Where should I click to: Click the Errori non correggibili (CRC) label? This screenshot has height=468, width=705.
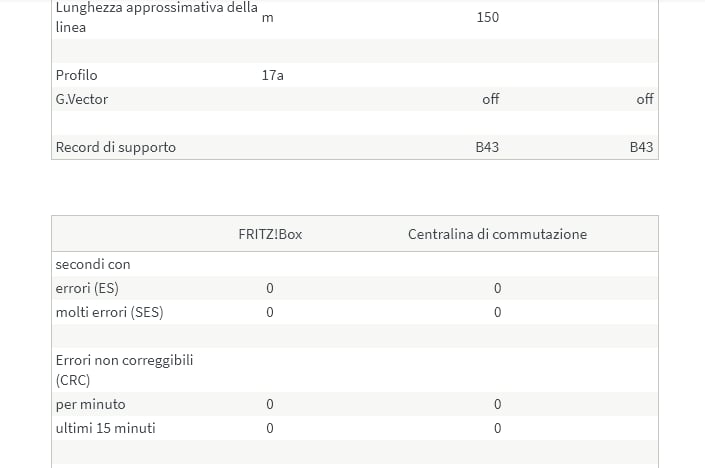coord(124,370)
